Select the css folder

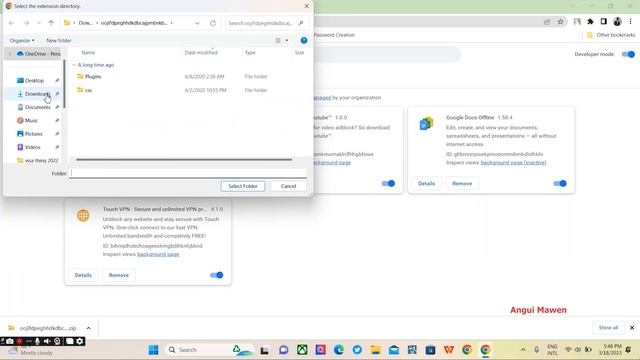[88, 90]
